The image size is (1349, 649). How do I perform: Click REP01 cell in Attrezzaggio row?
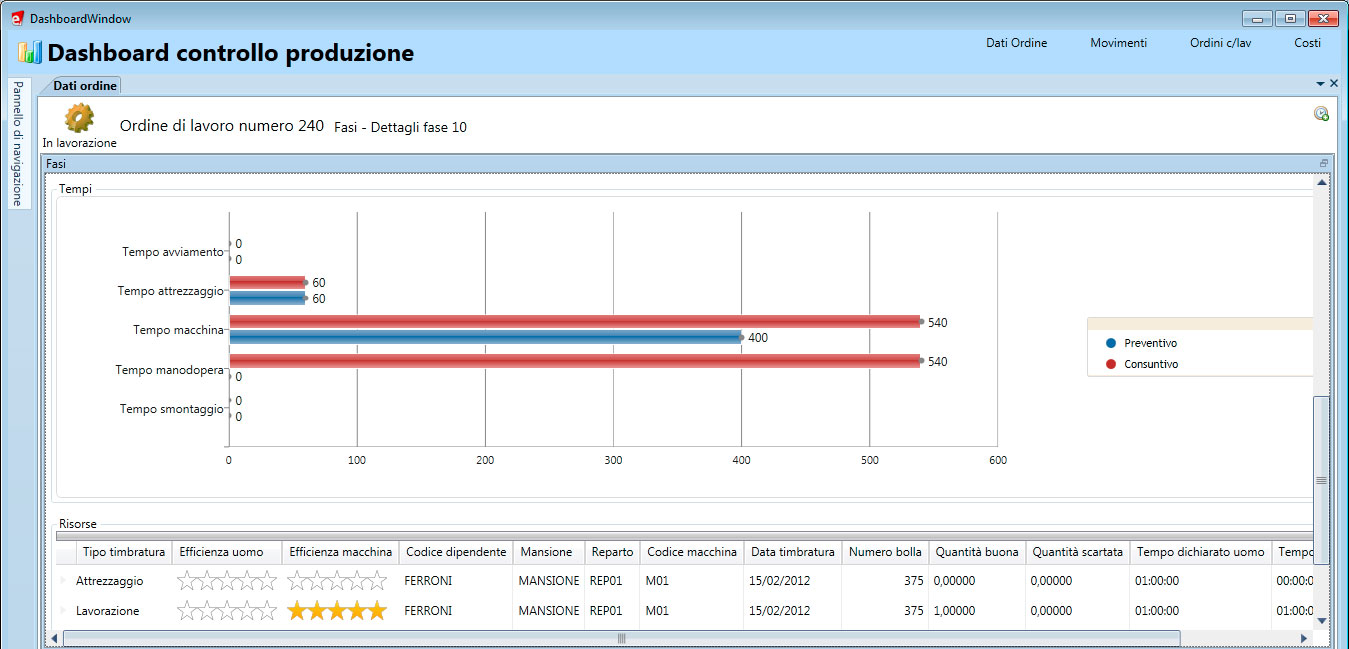606,581
